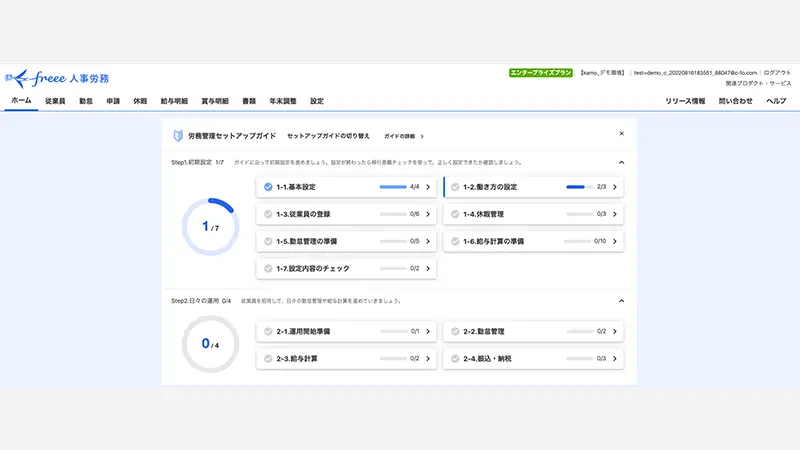Close the setup guide panel with X
Screen dimensions: 800x450
point(621,133)
